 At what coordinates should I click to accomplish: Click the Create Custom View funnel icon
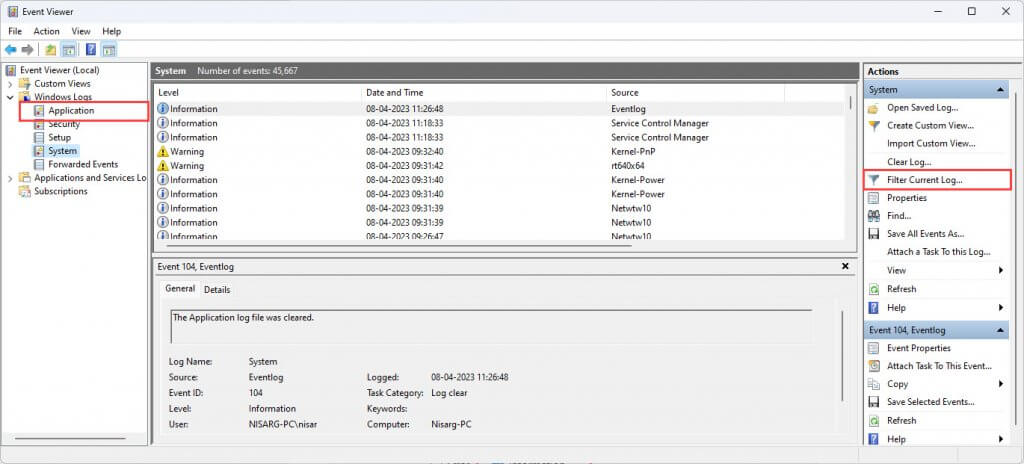coord(874,125)
